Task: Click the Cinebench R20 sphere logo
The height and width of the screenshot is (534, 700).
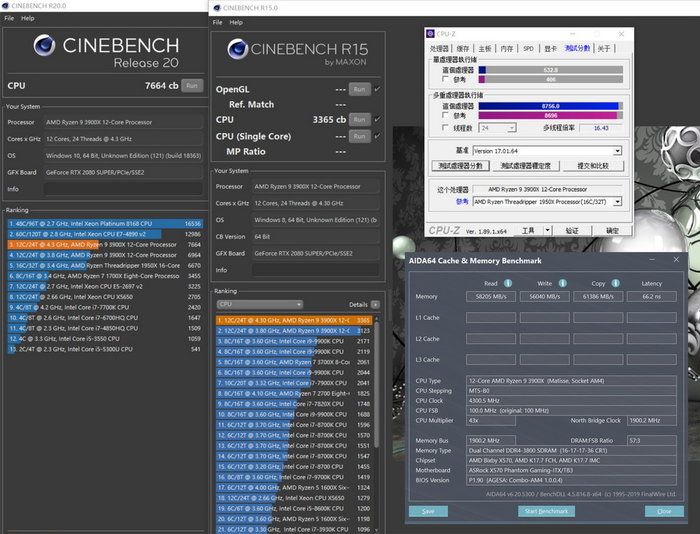Action: tap(43, 45)
